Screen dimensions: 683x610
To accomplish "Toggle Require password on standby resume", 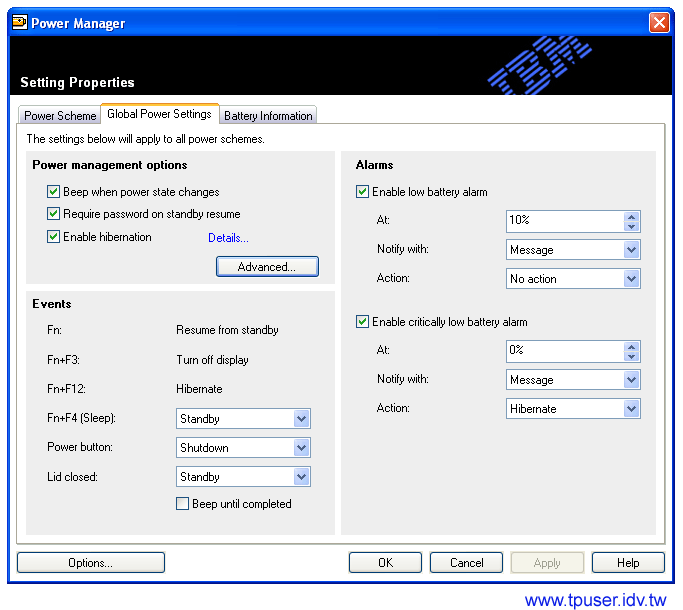I will click(54, 214).
